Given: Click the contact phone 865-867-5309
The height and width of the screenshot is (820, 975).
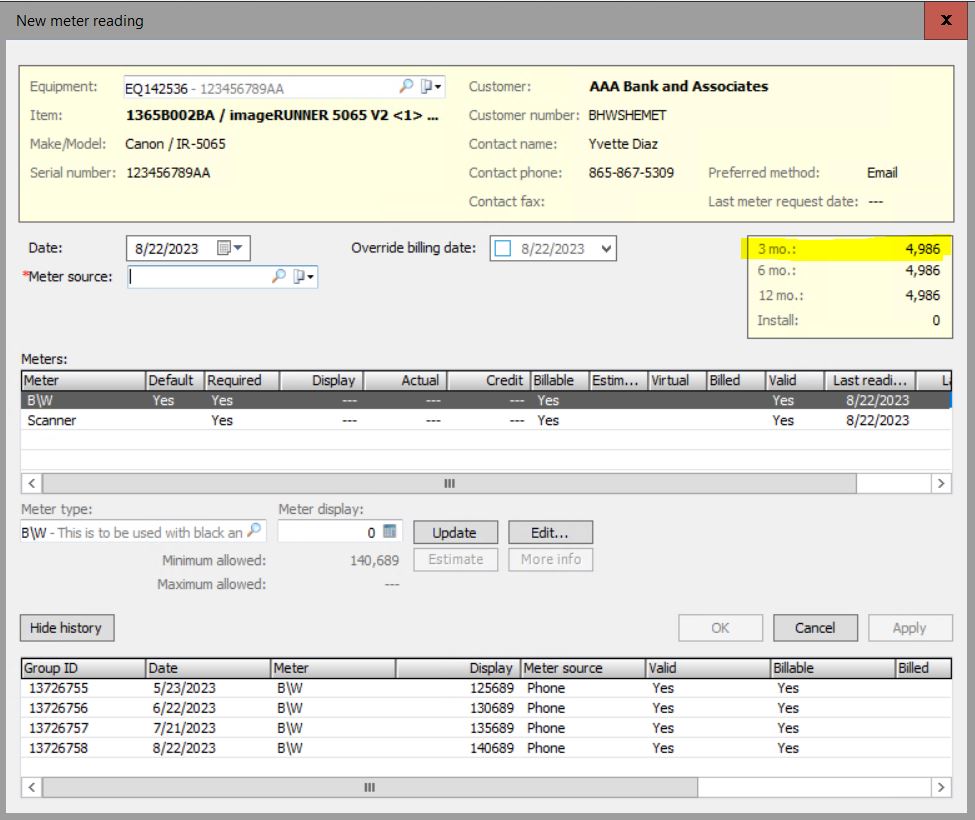Looking at the screenshot, I should click(631, 173).
